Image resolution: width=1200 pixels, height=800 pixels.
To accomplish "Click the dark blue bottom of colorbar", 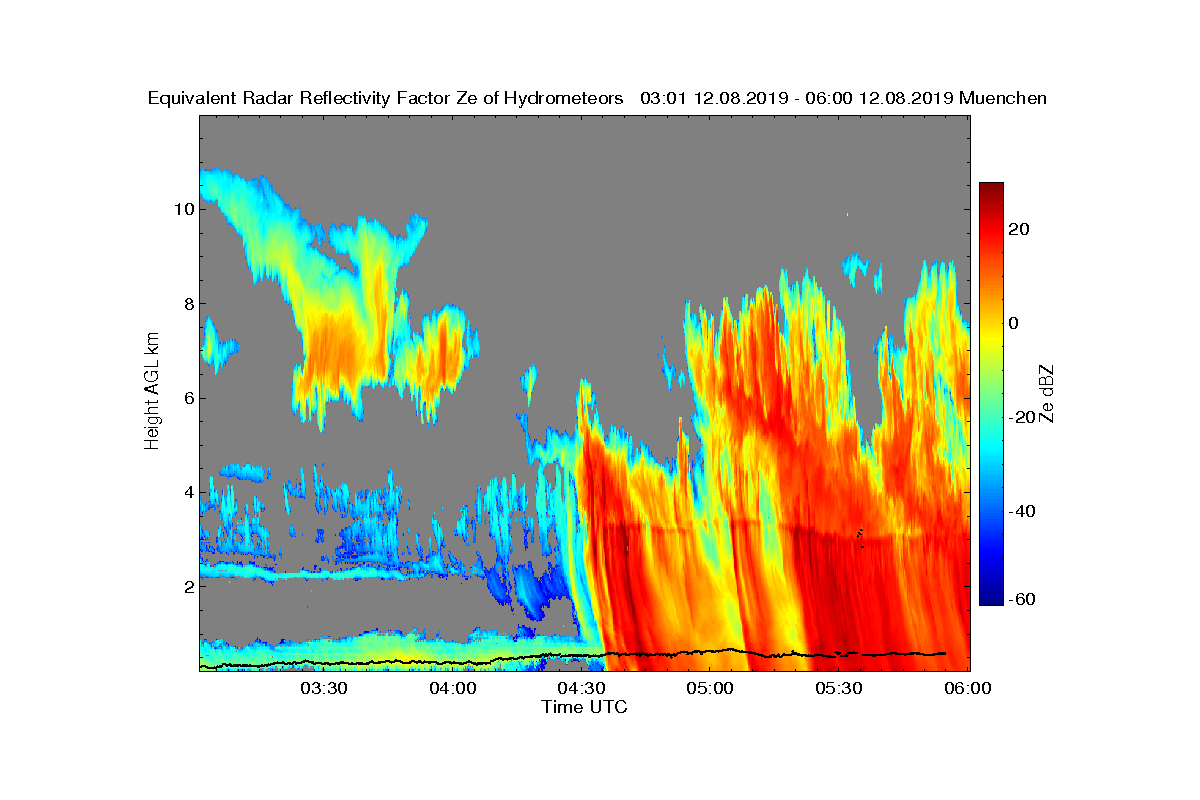I will click(991, 598).
